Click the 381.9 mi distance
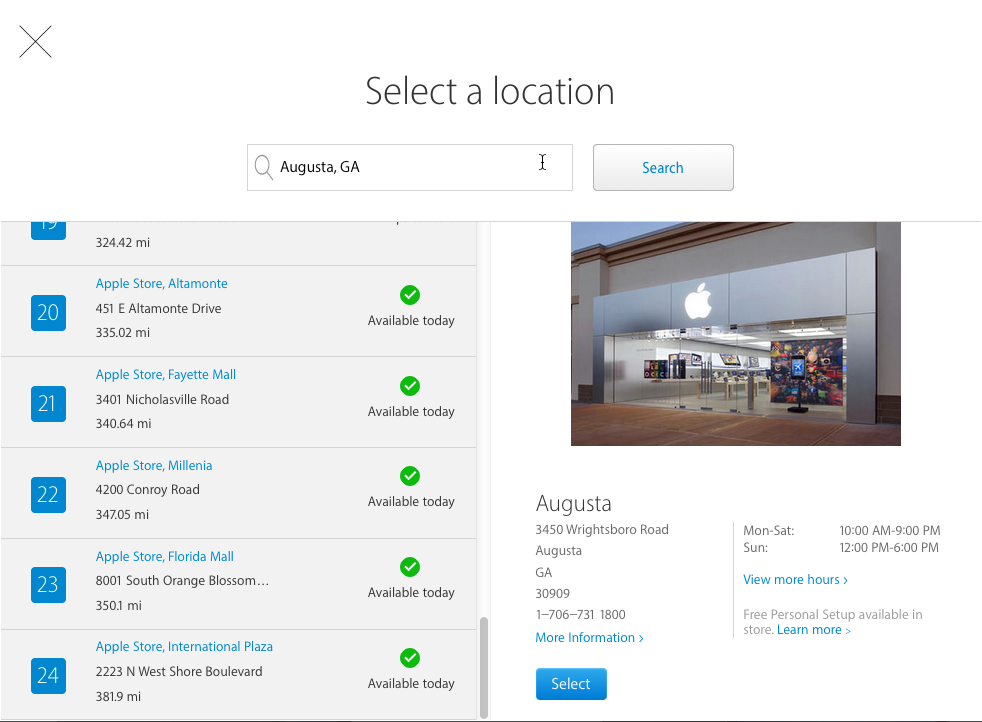 118,696
